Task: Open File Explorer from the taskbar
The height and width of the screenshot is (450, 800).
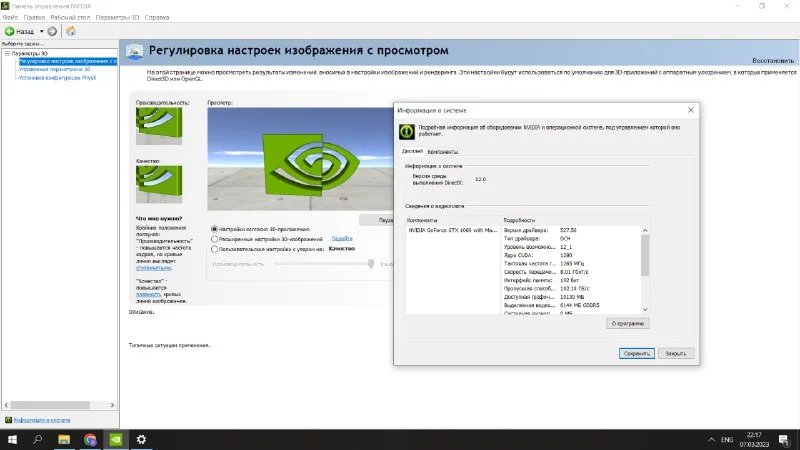Action: pos(64,438)
